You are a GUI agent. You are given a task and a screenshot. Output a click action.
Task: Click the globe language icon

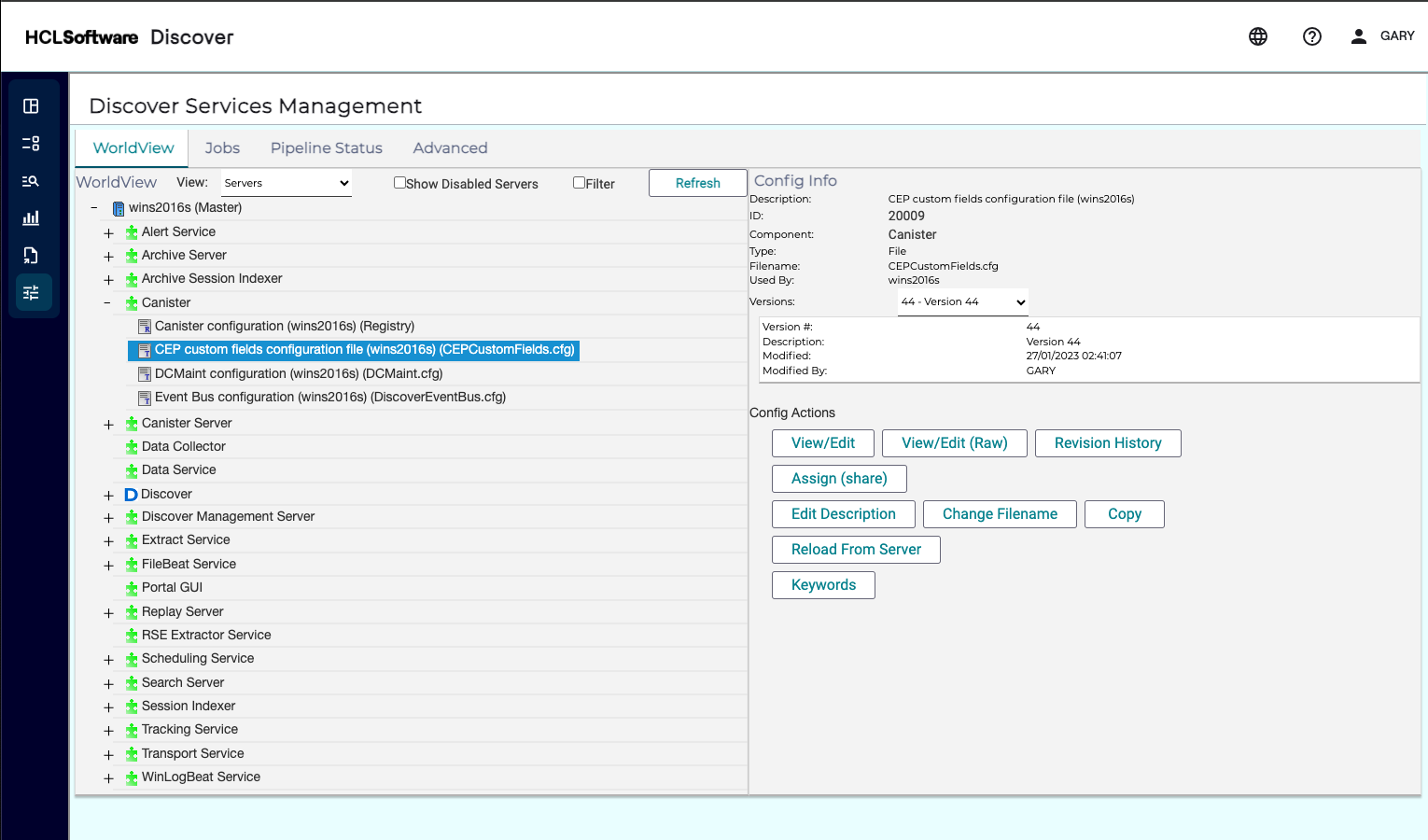click(x=1258, y=36)
